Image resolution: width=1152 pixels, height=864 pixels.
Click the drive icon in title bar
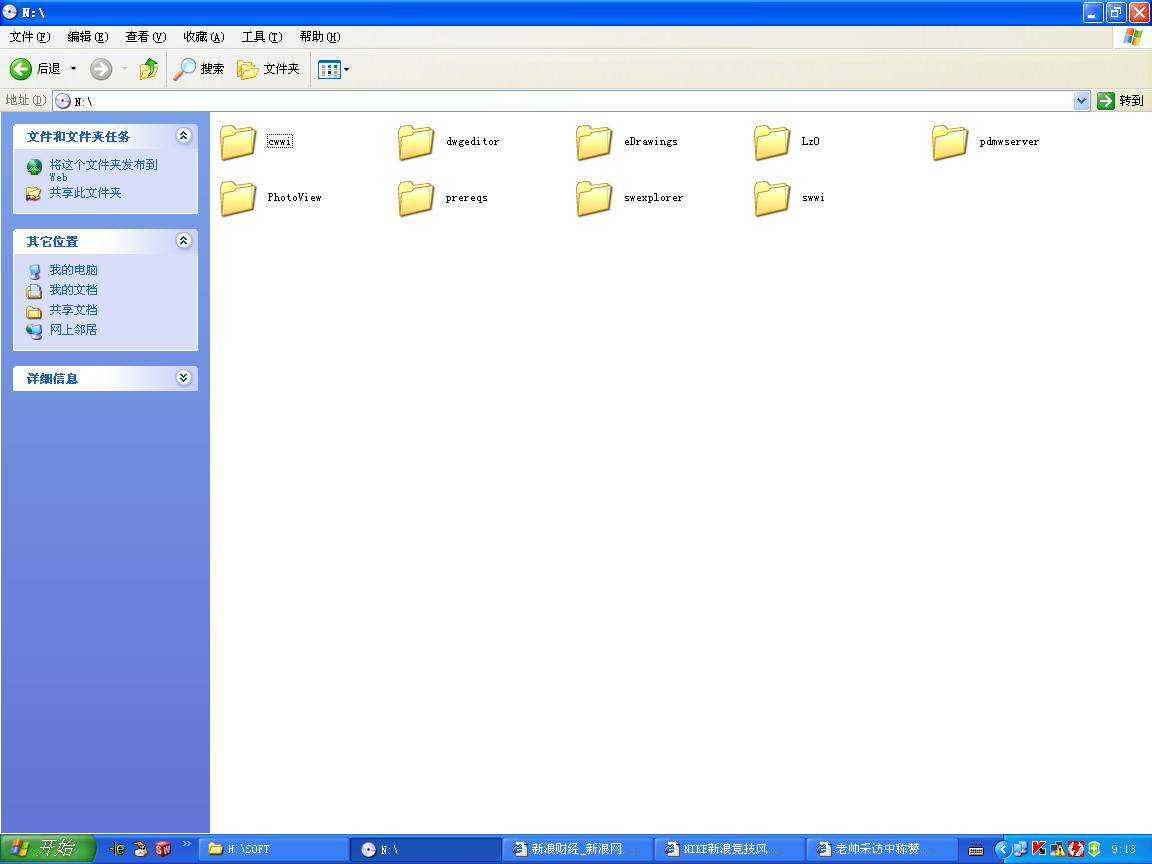[10, 12]
